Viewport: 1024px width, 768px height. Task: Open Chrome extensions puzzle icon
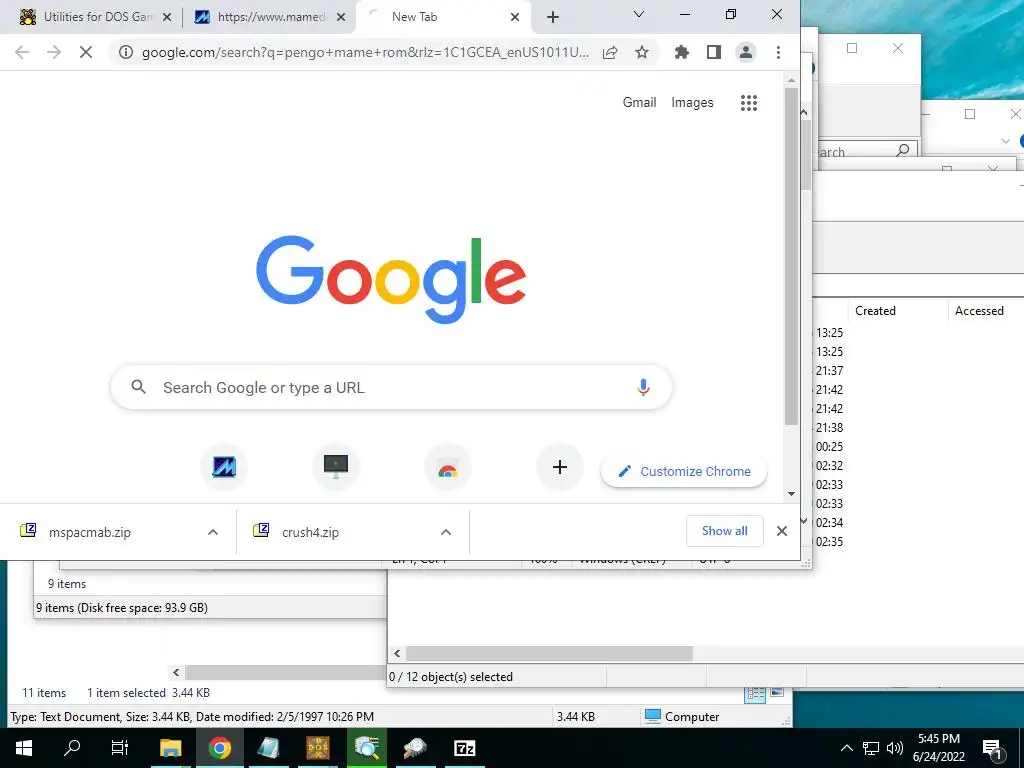[x=682, y=52]
